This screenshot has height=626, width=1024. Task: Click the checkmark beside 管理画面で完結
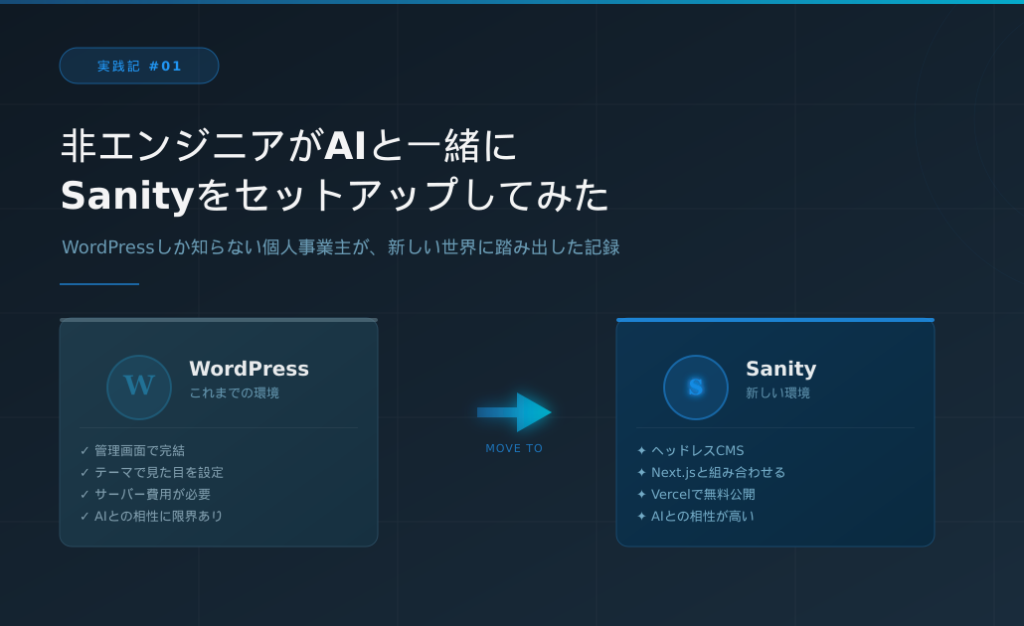tap(85, 451)
